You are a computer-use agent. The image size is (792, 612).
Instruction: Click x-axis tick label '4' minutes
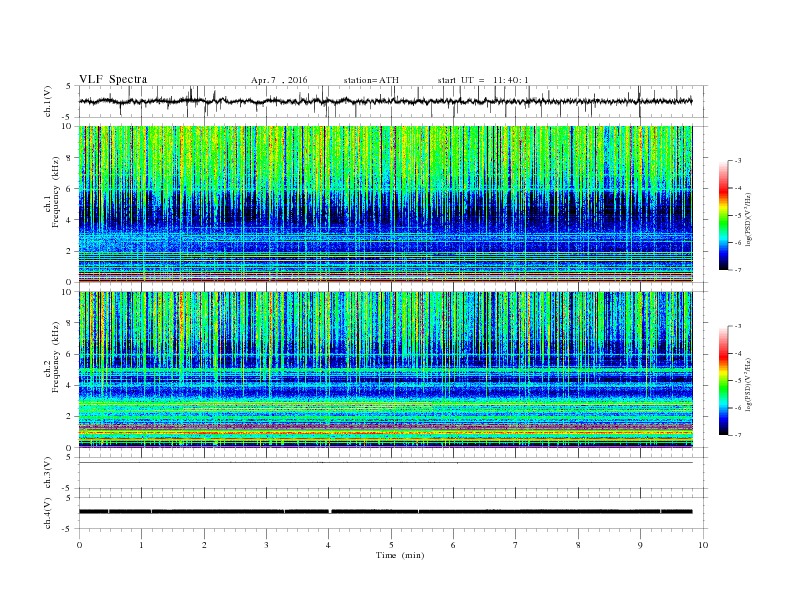click(x=328, y=545)
